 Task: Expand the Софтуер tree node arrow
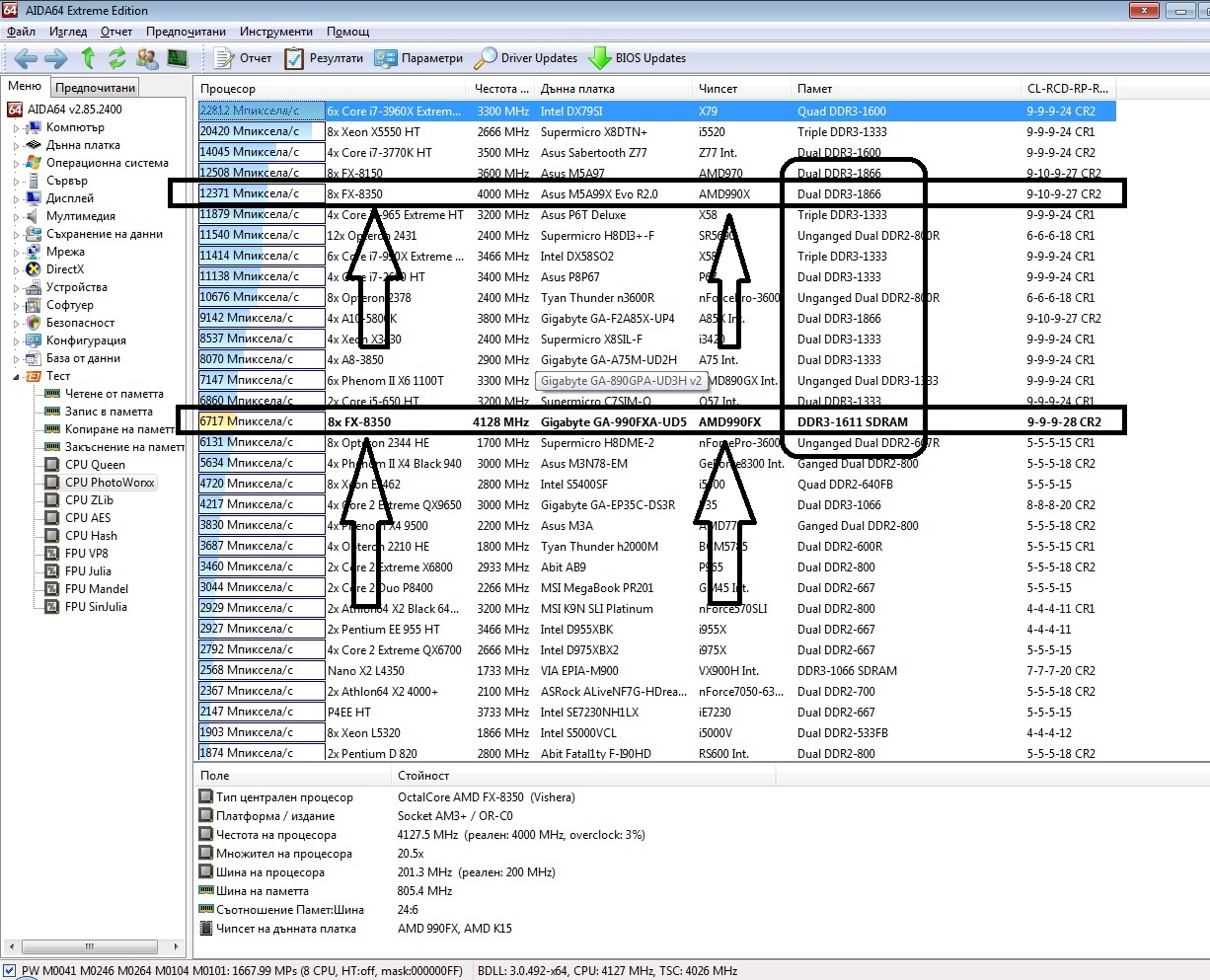click(x=16, y=306)
